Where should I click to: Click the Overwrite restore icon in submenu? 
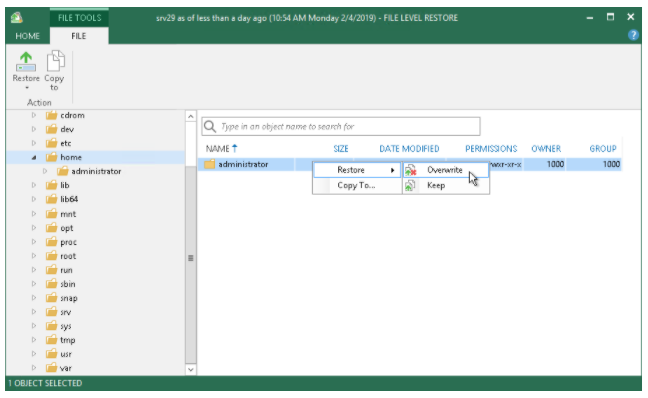410,170
